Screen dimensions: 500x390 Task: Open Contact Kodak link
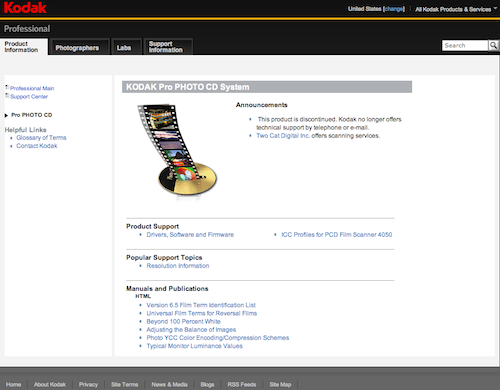[37, 146]
